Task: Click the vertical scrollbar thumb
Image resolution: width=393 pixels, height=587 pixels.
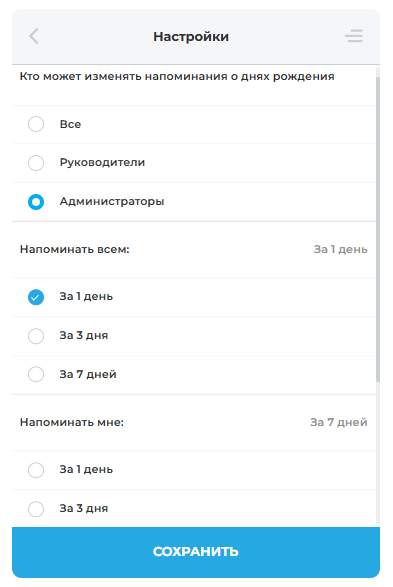Action: tap(378, 229)
